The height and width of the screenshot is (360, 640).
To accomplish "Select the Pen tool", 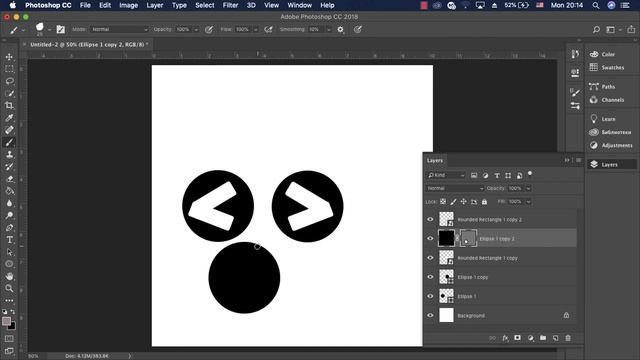I will click(x=9, y=228).
